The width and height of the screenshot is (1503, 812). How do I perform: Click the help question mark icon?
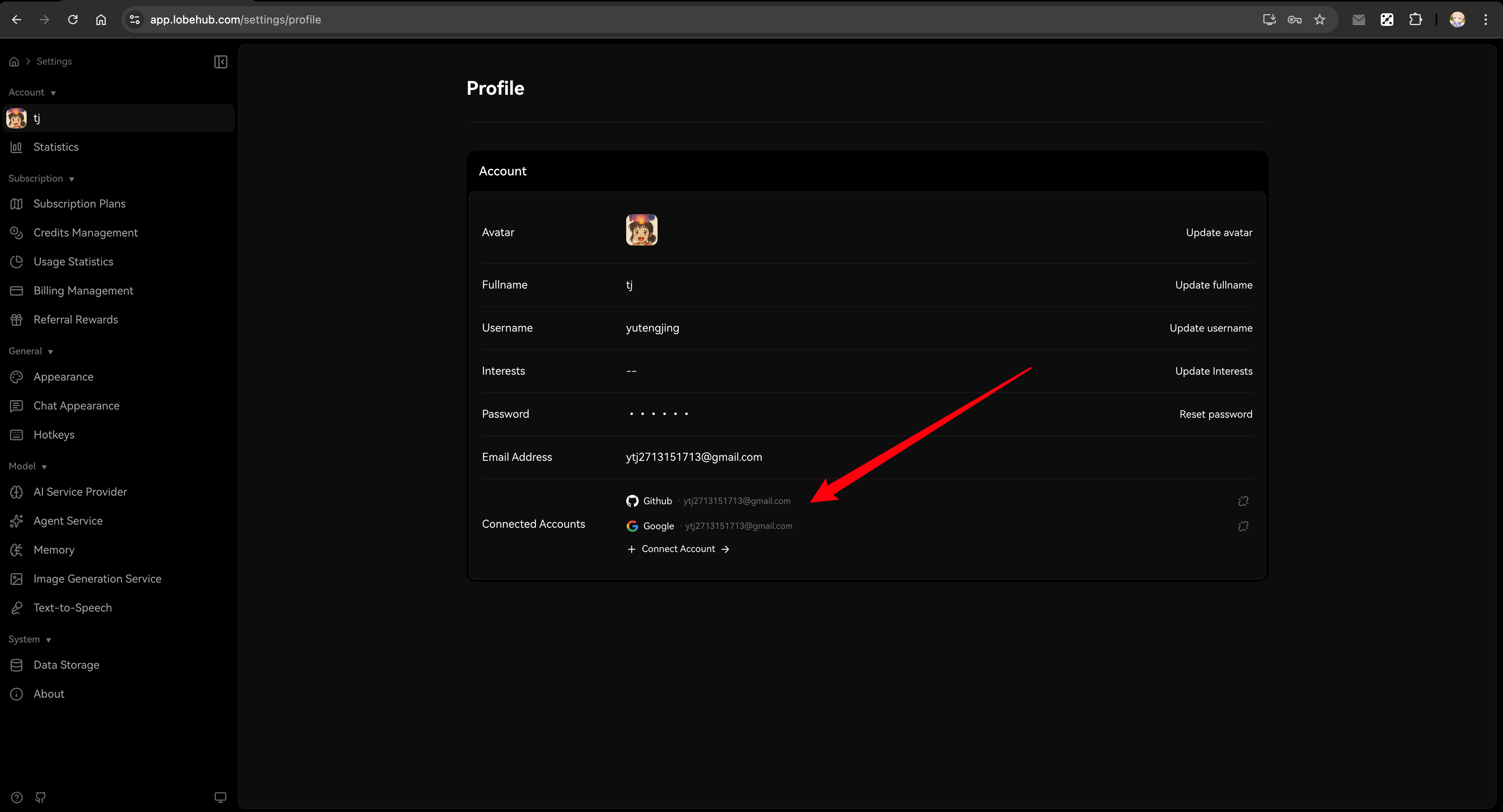[x=17, y=798]
